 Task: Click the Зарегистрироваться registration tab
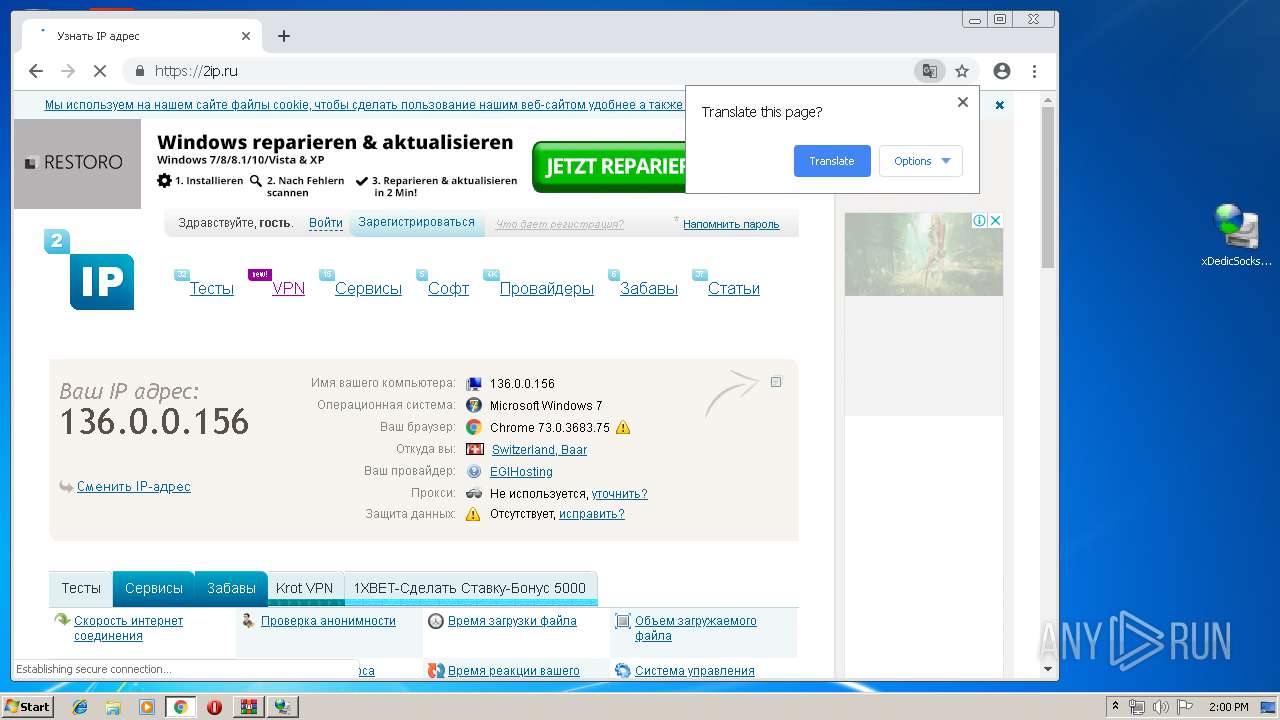[x=417, y=223]
